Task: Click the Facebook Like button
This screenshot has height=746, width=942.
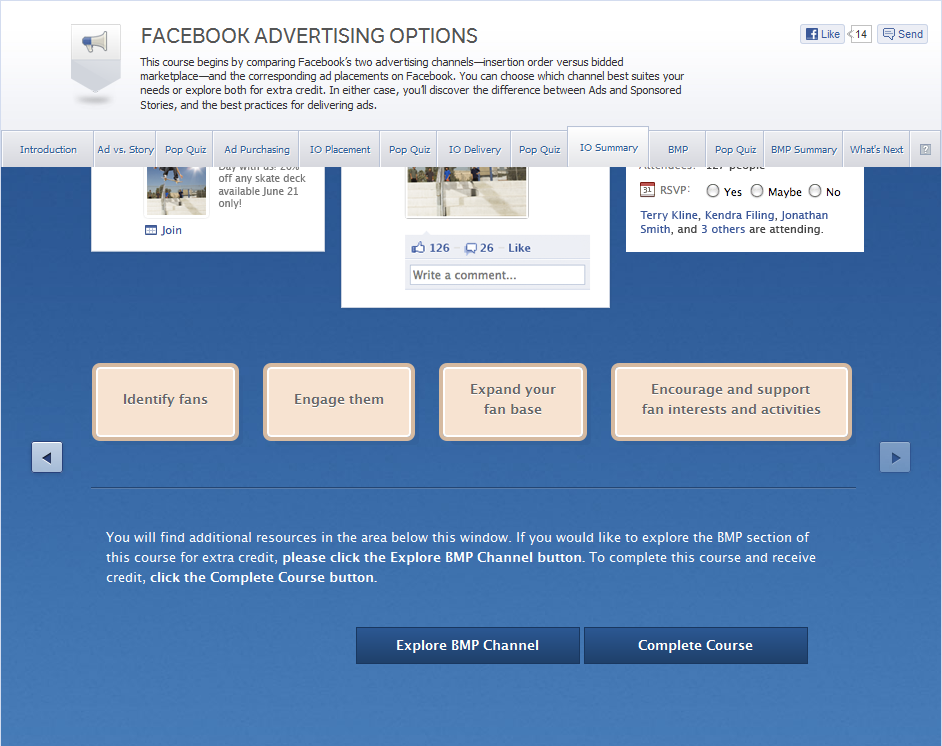Action: (x=822, y=34)
